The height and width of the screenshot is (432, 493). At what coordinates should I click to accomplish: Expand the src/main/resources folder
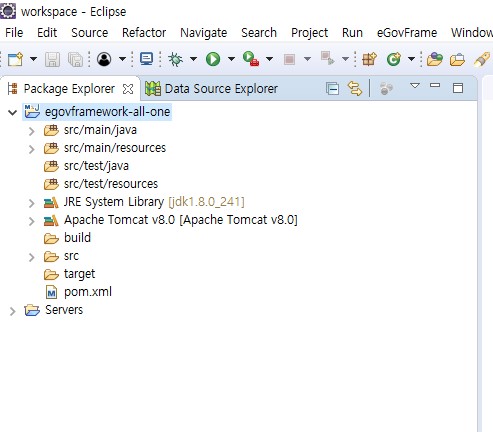[x=32, y=149]
